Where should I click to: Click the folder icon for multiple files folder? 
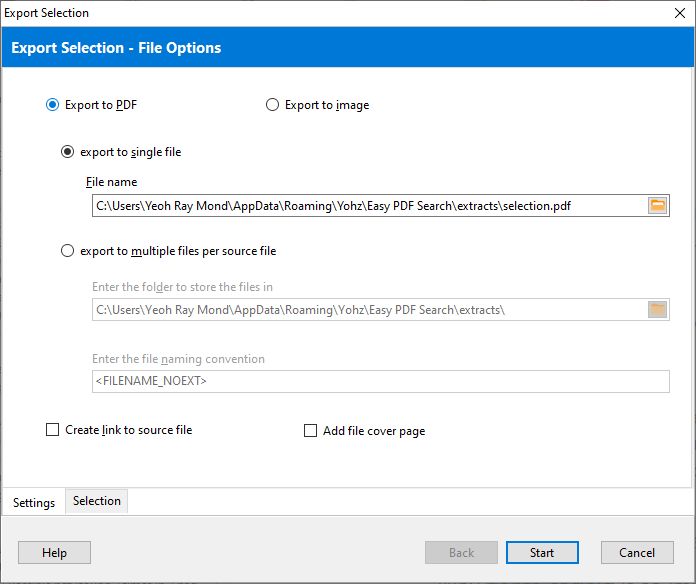coord(657,310)
